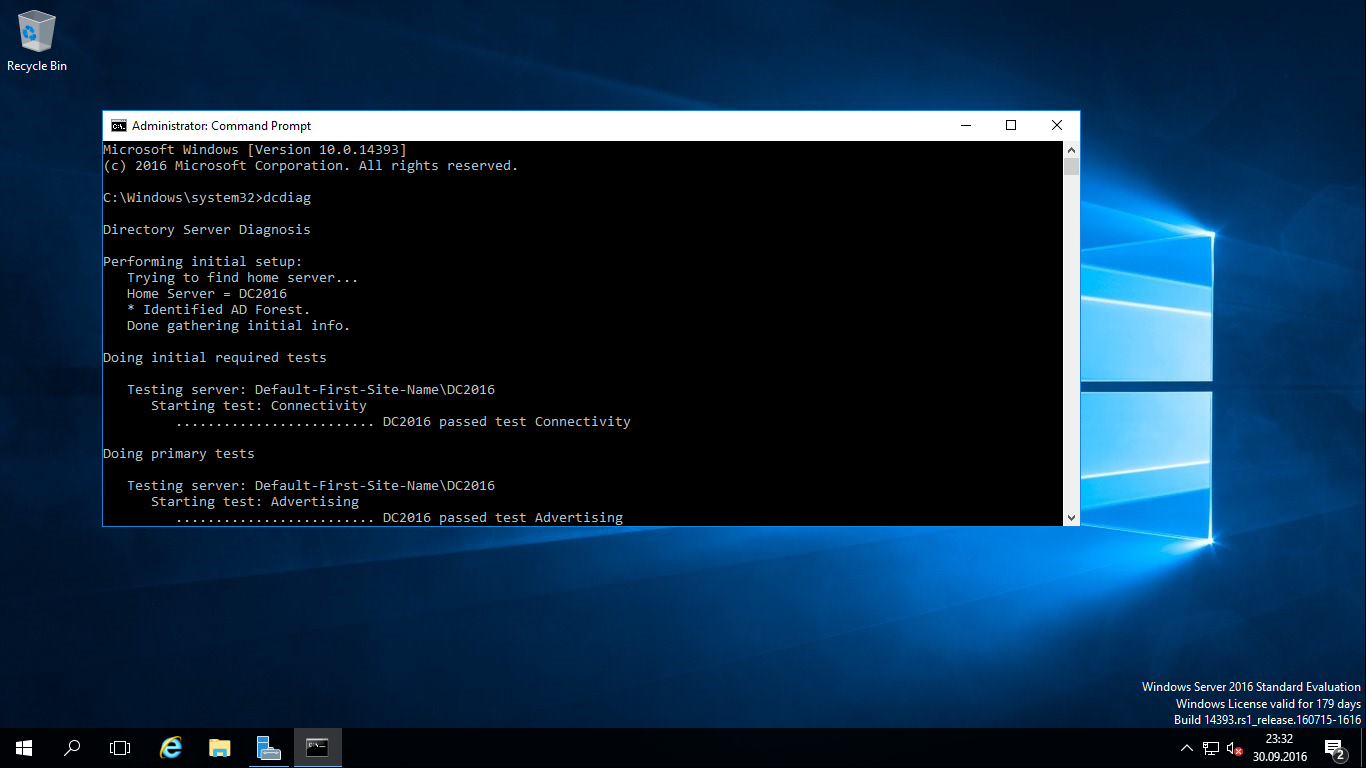Image resolution: width=1366 pixels, height=768 pixels.
Task: Click 'Starting test: Connectivity' line
Action: [x=259, y=406]
